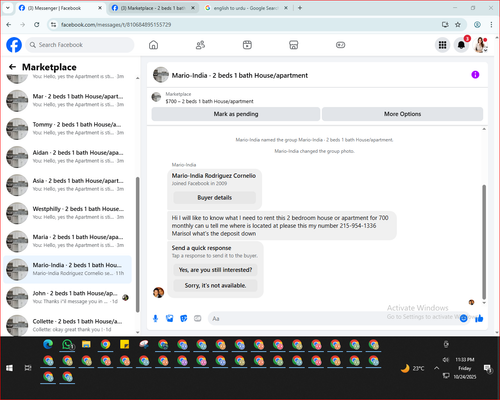Open the Mar conversation in list
This screenshot has width=500, height=400.
pyautogui.click(x=68, y=100)
